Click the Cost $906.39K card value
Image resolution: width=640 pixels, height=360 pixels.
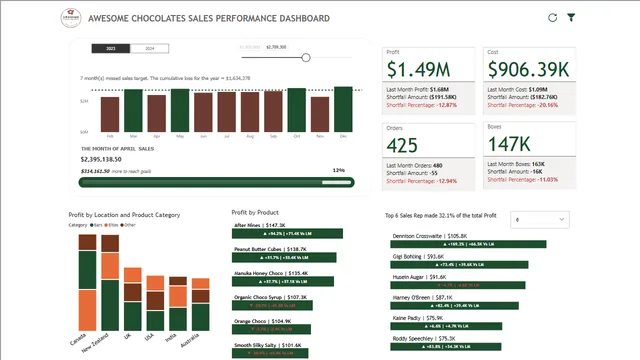point(528,69)
